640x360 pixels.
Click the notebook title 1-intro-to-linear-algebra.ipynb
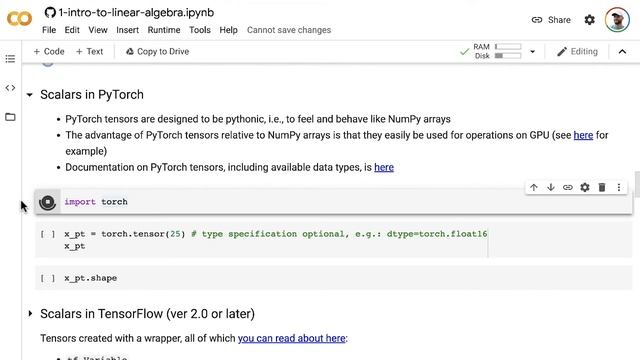coord(136,13)
